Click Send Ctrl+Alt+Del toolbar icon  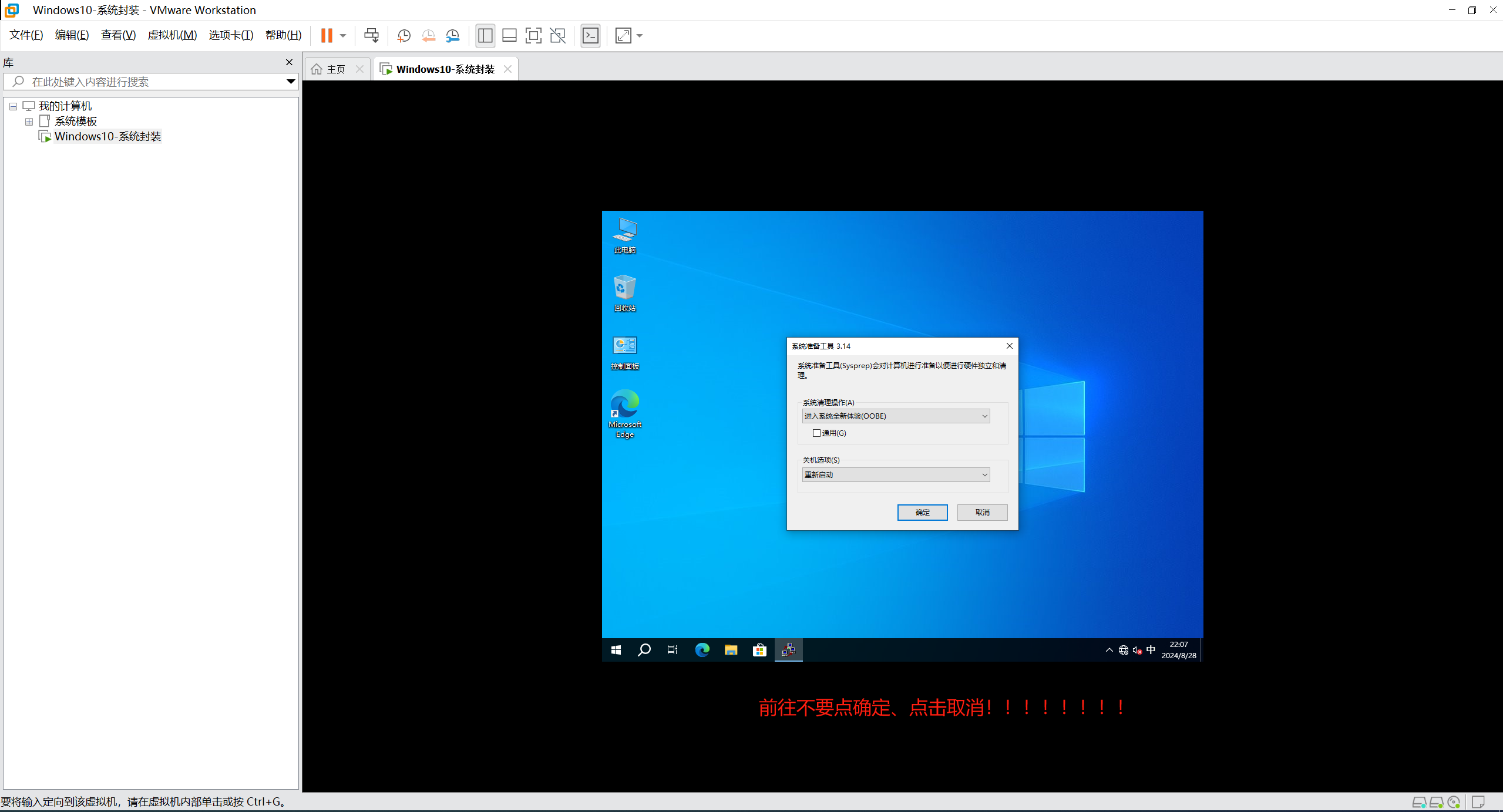click(371, 36)
